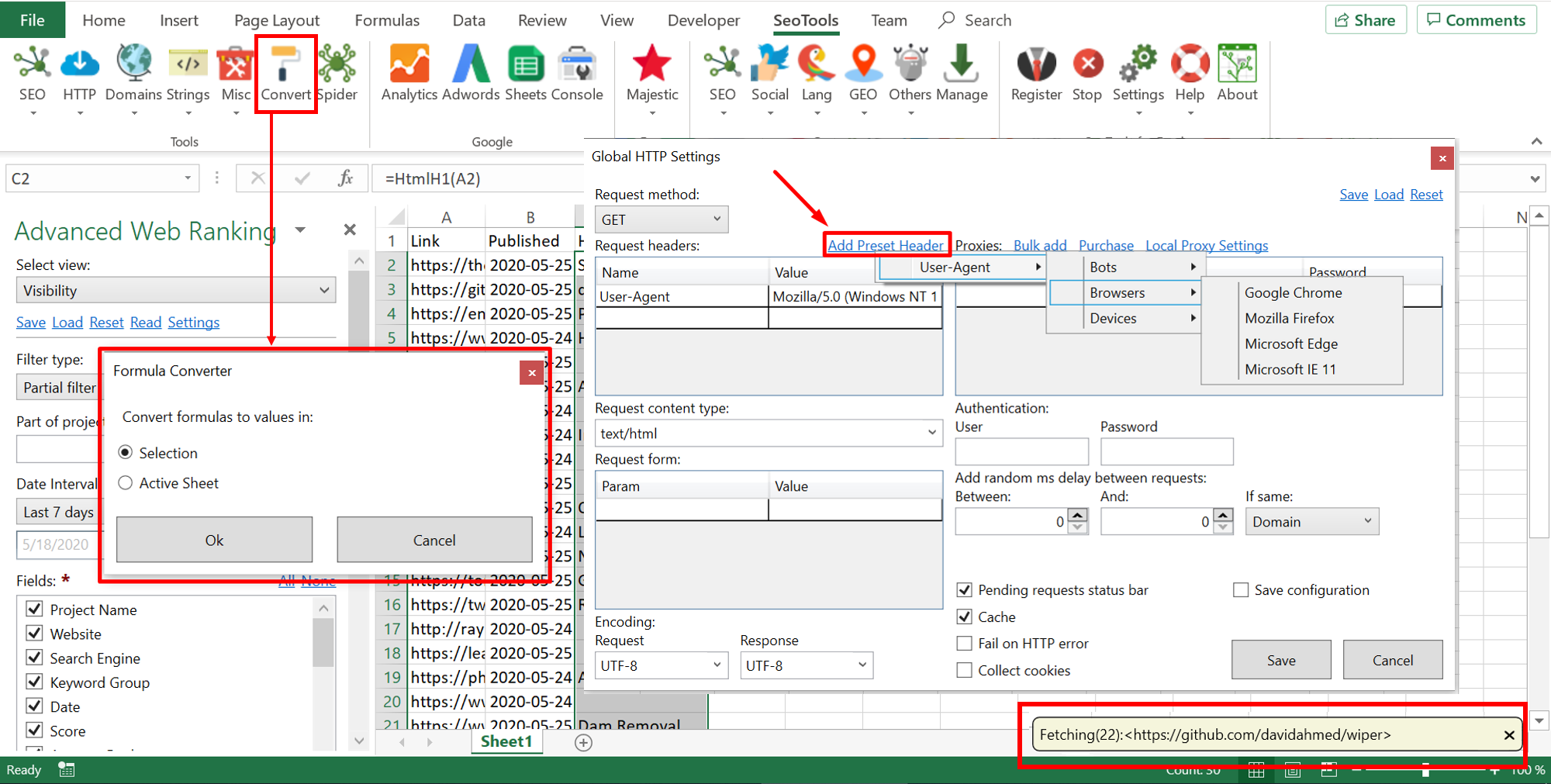Click the zoom slider in status bar
Screen dimensions: 1551x784
[x=1425, y=770]
